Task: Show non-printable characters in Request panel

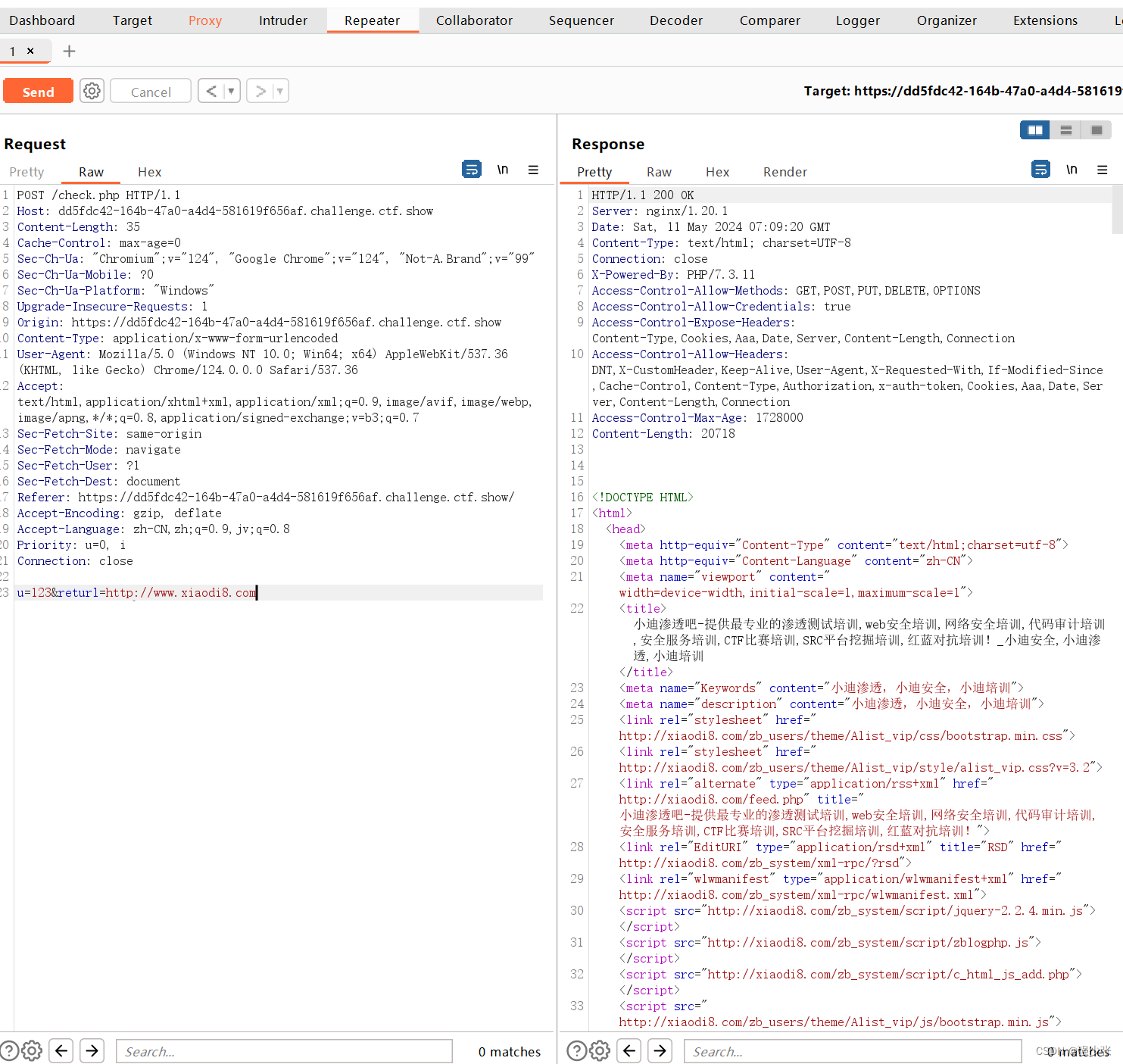Action: coord(503,170)
